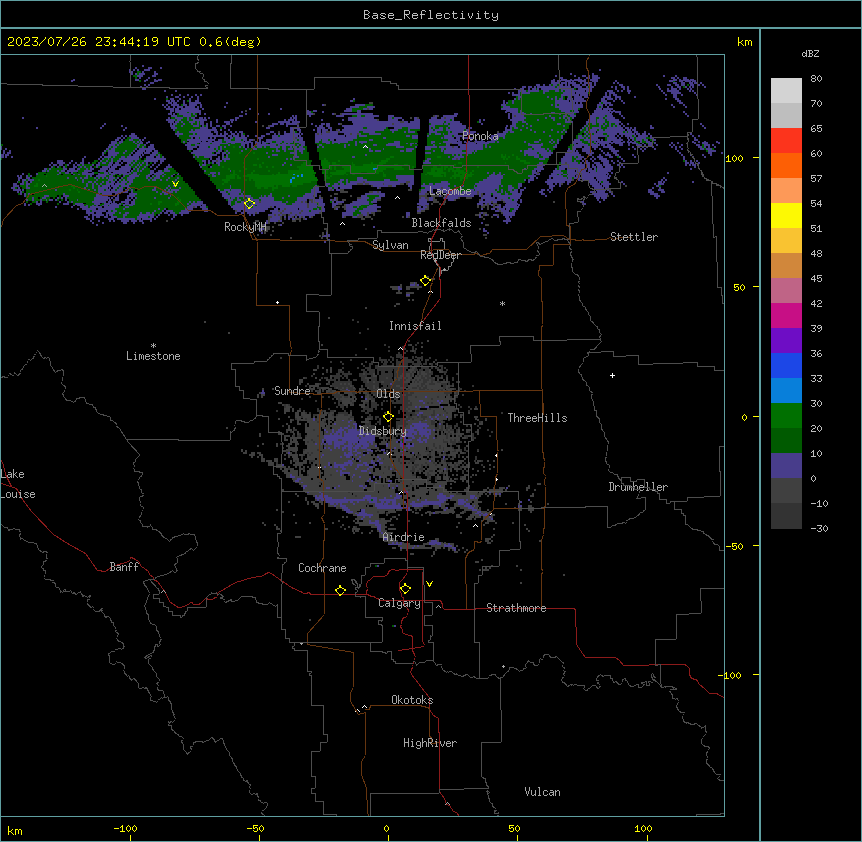Click the 2023/07/26 23:44:19 UTC timestamp
Screen dimensions: 862x842
100,42
